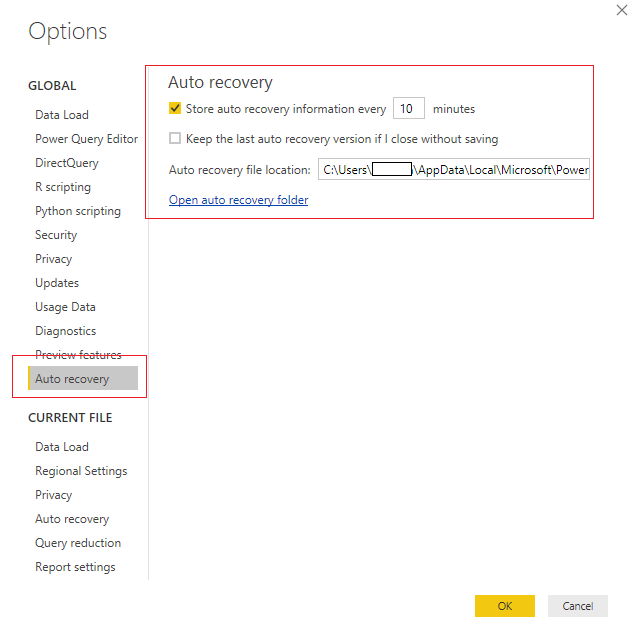Open Query reduction settings

point(78,543)
